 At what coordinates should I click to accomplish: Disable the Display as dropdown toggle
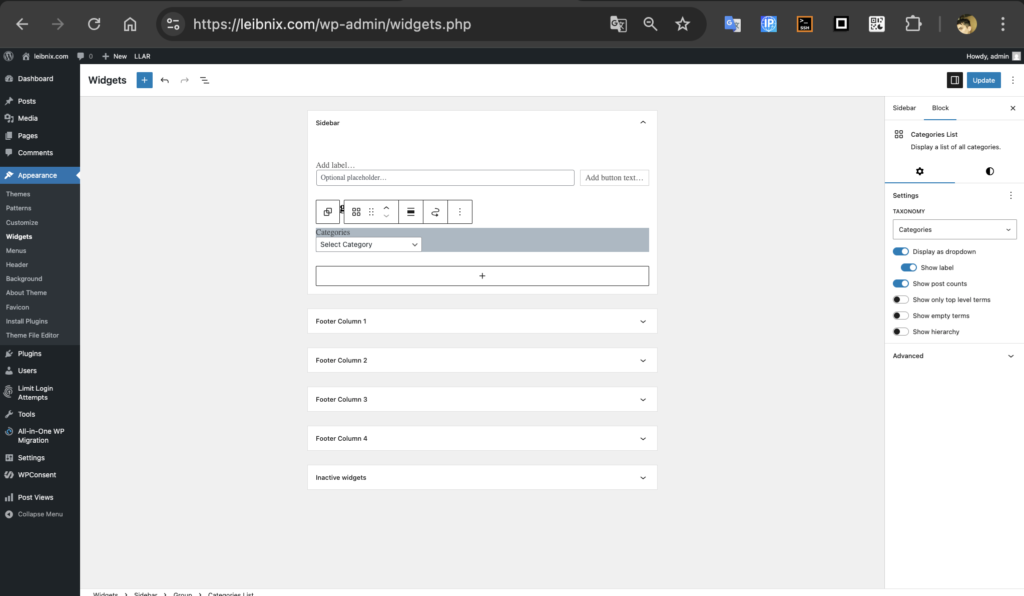(x=901, y=252)
